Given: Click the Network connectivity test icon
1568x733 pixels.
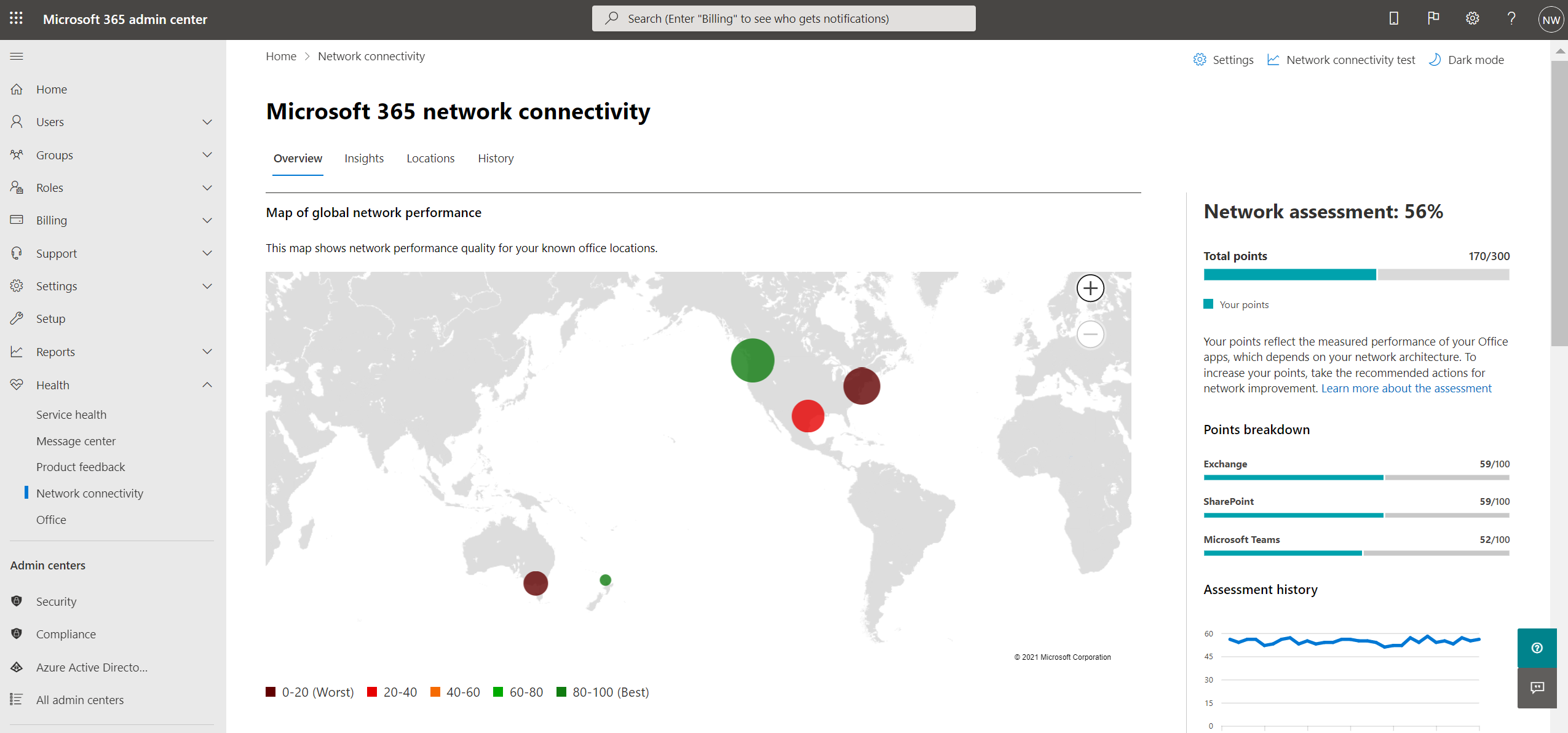Looking at the screenshot, I should [1274, 59].
